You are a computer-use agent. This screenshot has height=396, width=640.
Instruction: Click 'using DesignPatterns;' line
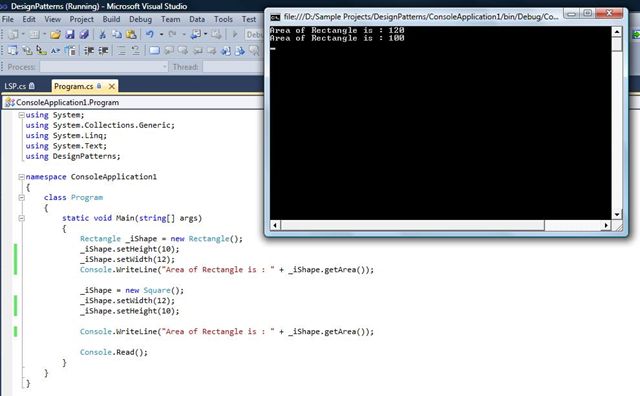pyautogui.click(x=73, y=156)
